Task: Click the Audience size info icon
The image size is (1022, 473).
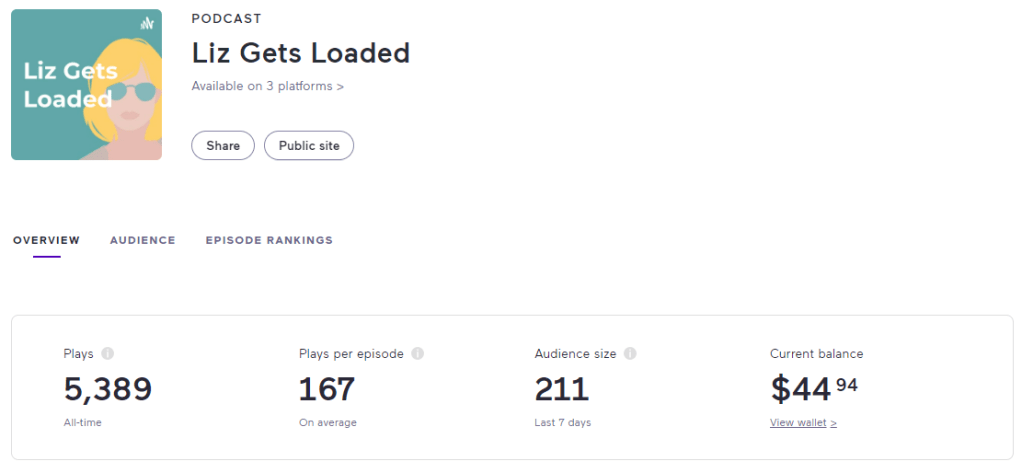Action: pos(631,354)
